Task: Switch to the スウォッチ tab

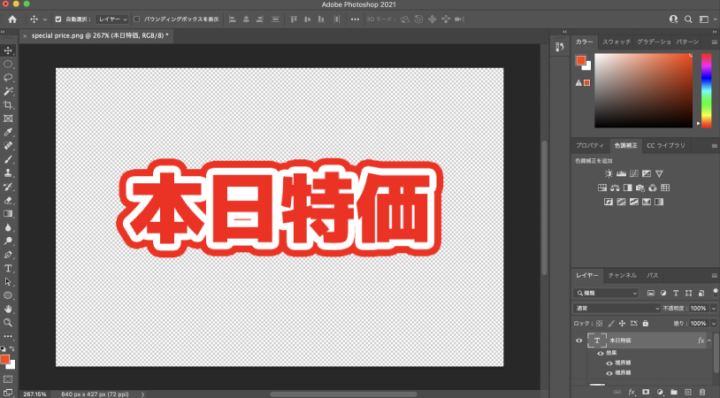Action: click(x=616, y=42)
